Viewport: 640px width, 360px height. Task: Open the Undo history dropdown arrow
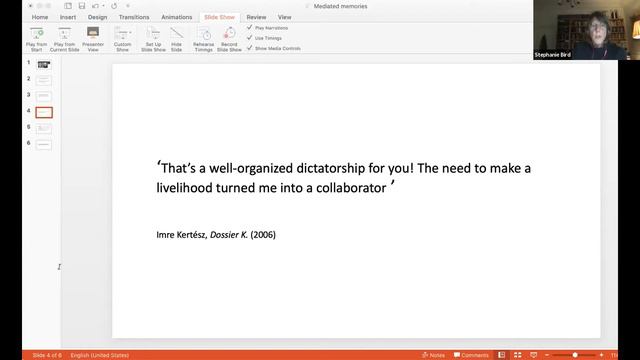pos(103,6)
